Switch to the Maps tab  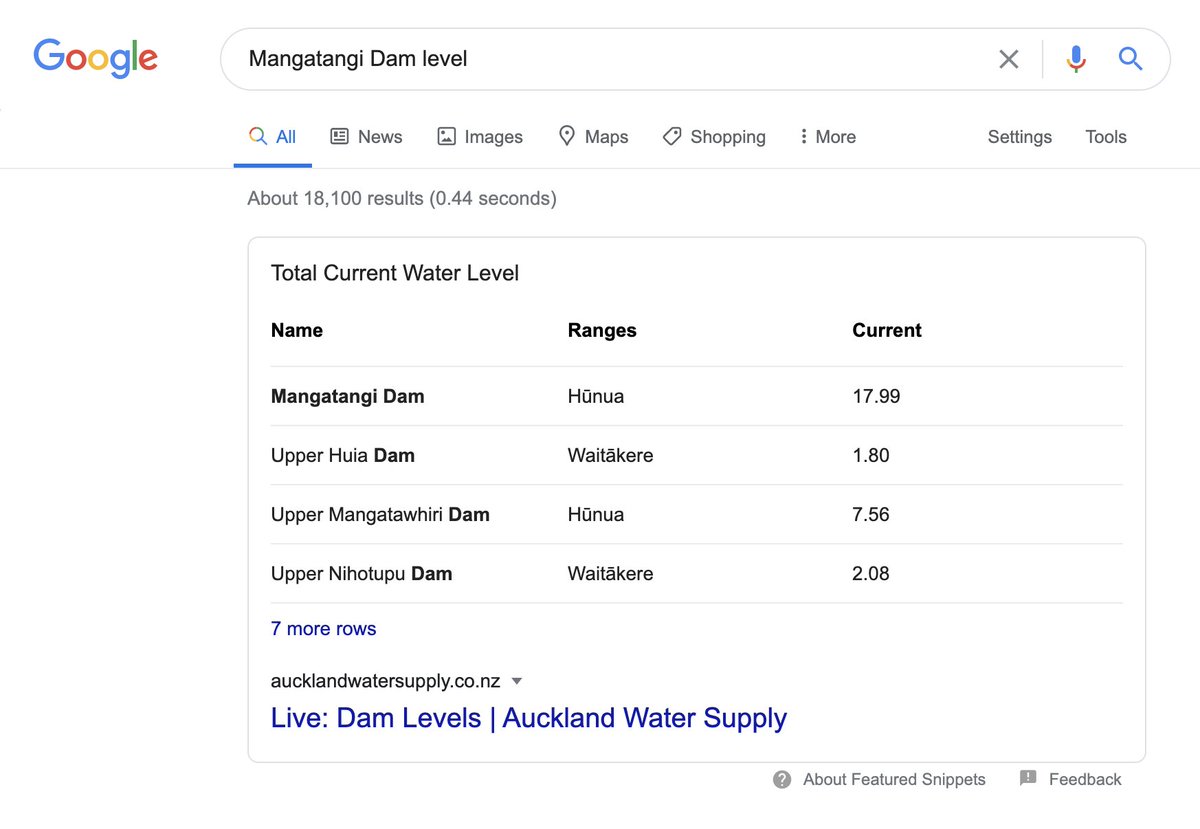(593, 137)
